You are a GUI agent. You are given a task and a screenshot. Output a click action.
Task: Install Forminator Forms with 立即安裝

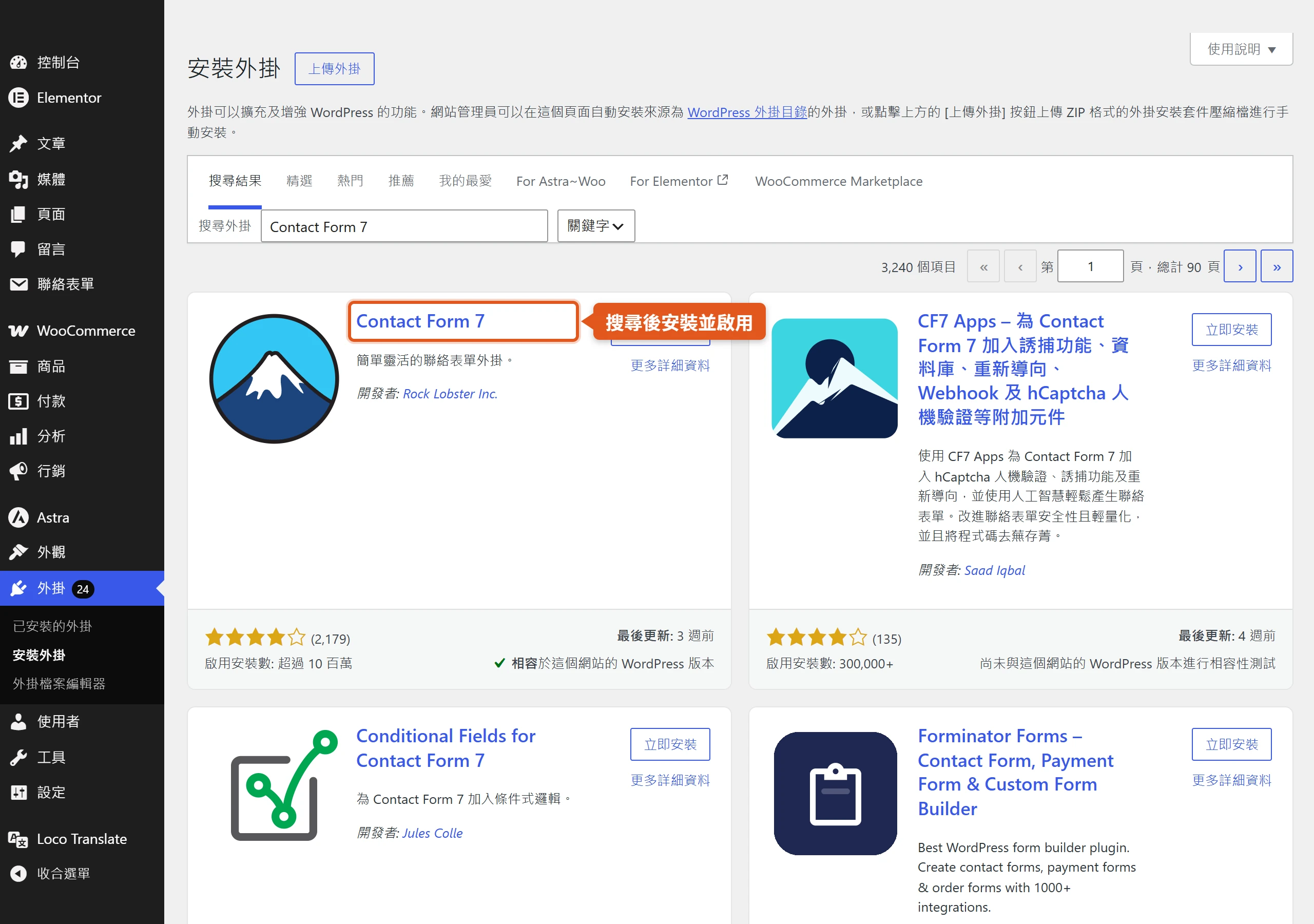pos(1231,744)
